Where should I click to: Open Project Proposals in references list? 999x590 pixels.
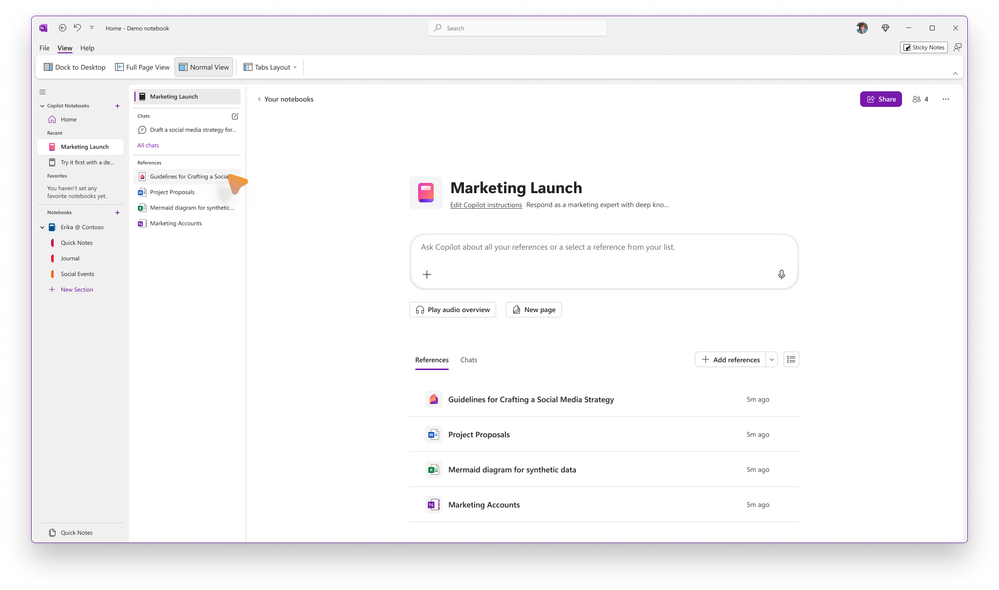603,435
